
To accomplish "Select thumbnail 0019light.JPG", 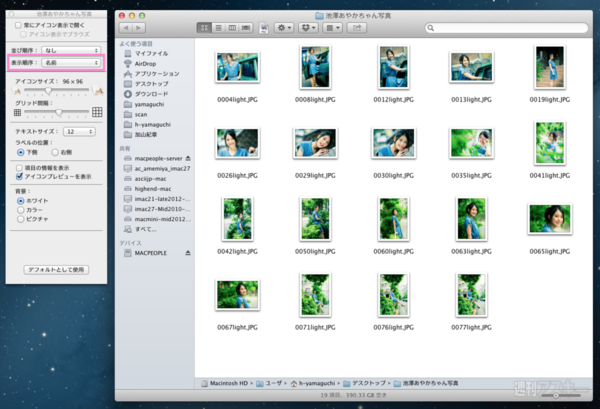I will (x=550, y=67).
